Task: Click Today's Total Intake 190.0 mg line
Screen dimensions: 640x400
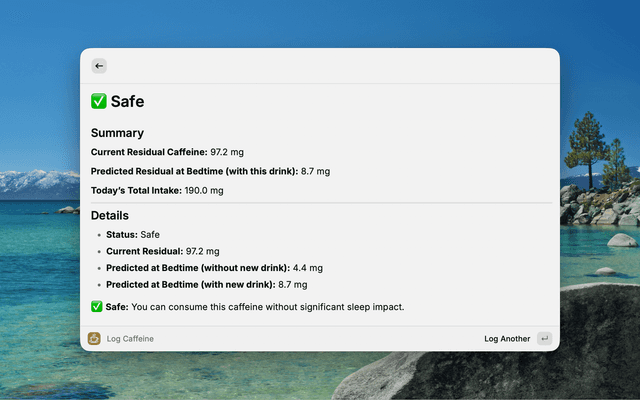Action: 157,190
